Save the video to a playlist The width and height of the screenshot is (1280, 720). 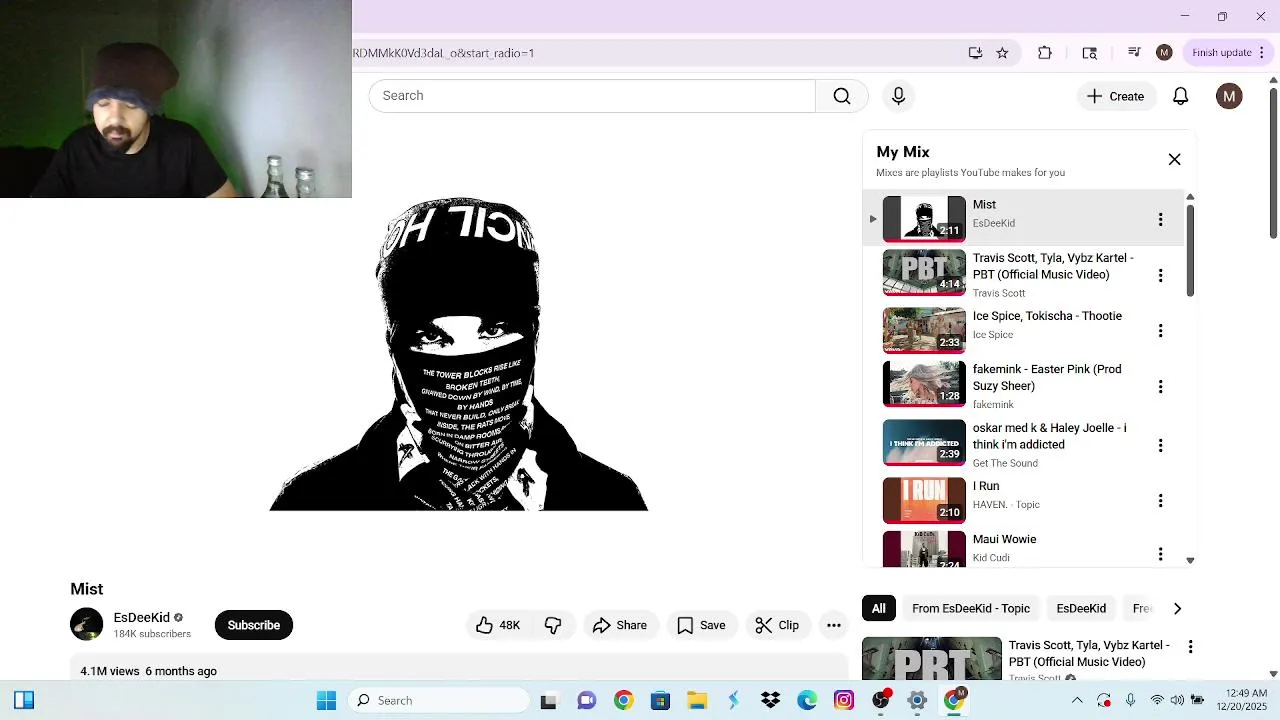[701, 625]
